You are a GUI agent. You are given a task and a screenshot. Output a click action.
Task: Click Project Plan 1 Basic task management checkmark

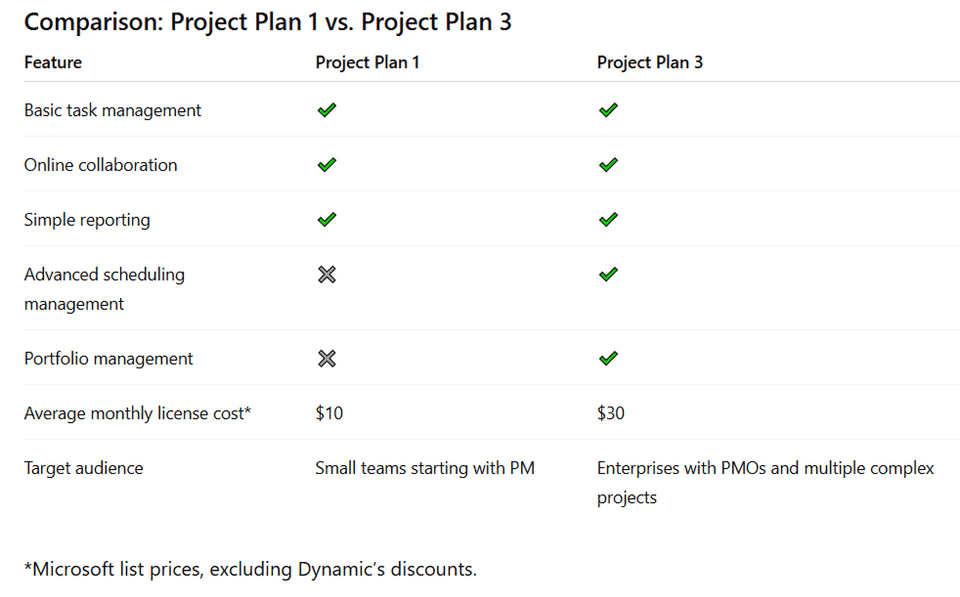click(x=326, y=110)
